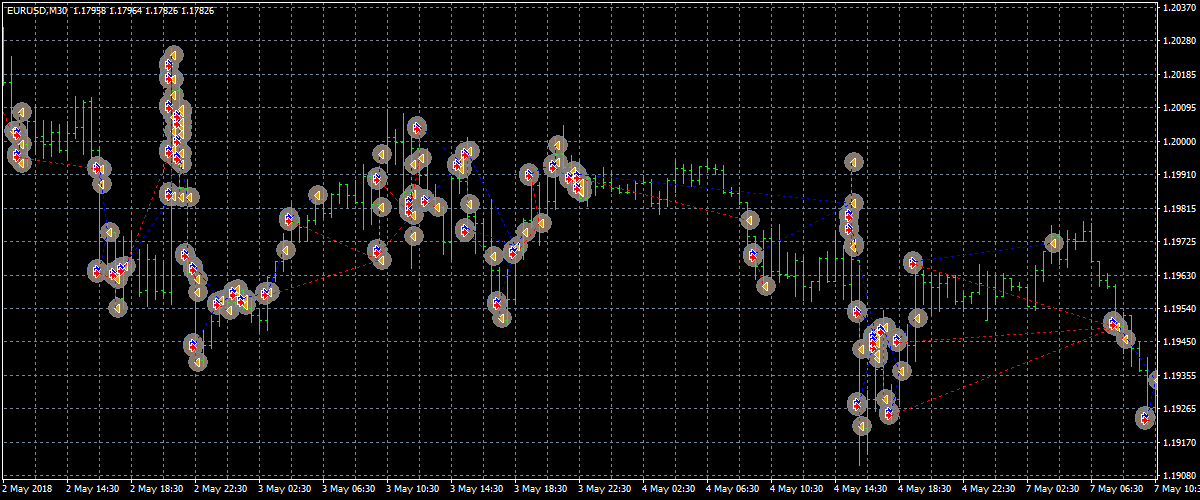1200x500 pixels.
Task: Click the bottom-right trade marker near 1.19265
Action: pyautogui.click(x=1146, y=418)
